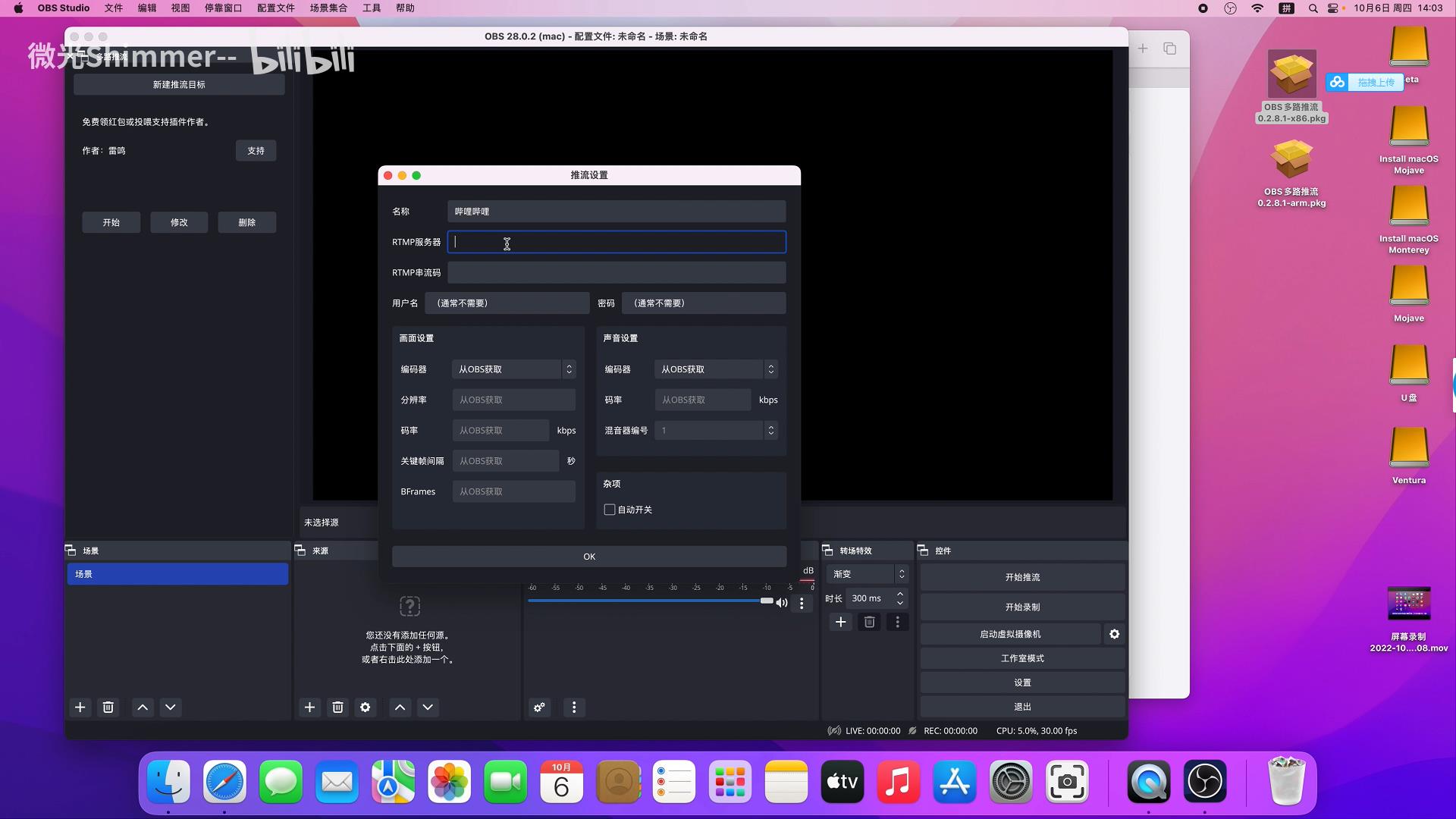Click the 用户名 input field

507,303
